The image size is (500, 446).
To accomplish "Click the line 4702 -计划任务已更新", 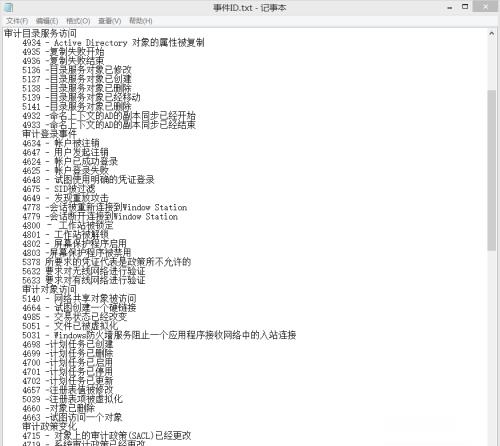I will click(68, 381).
